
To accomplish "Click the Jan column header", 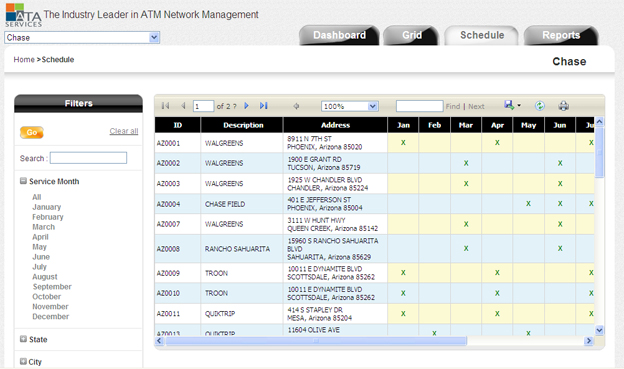I will tap(403, 125).
